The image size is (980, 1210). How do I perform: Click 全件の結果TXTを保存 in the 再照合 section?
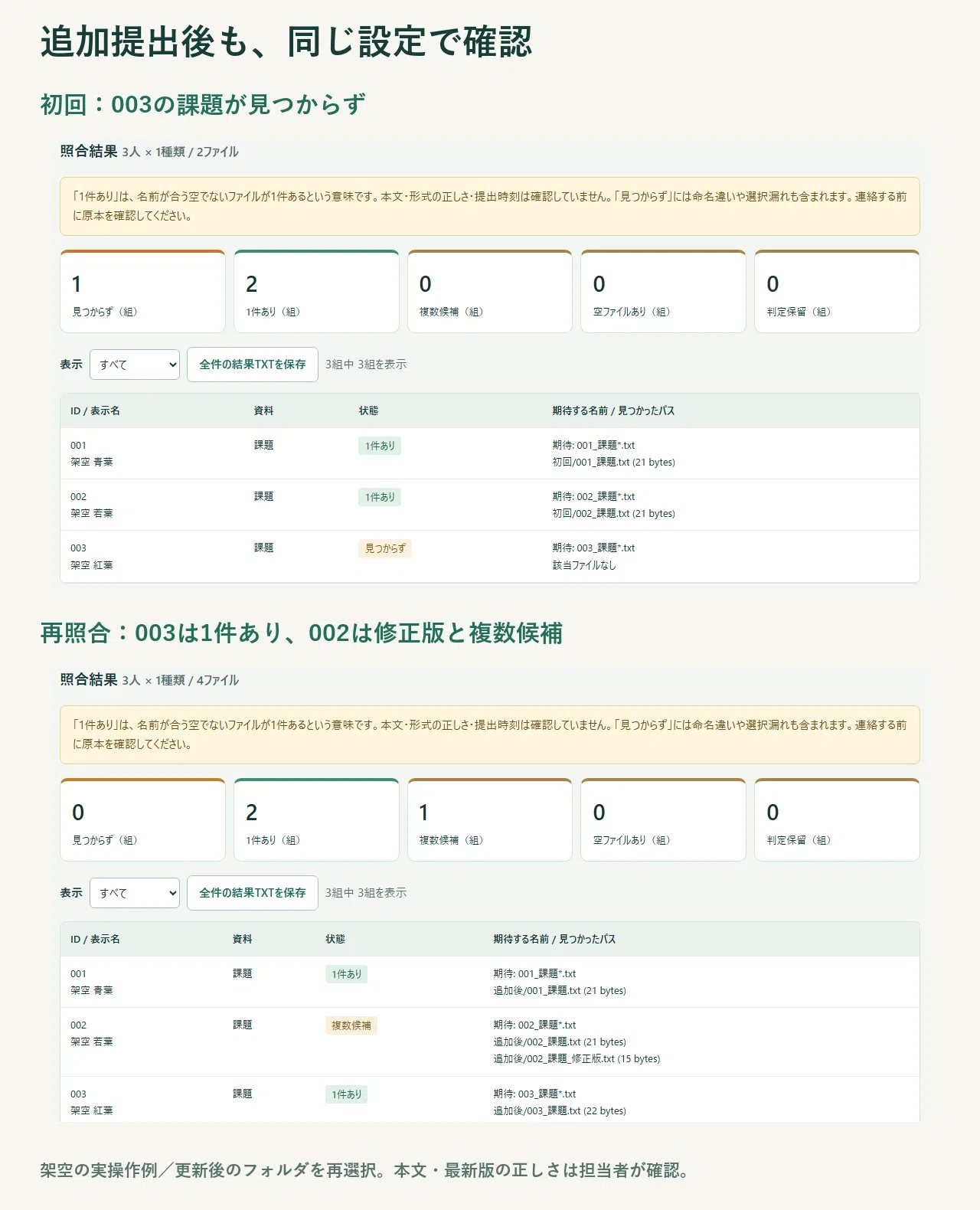(x=253, y=893)
